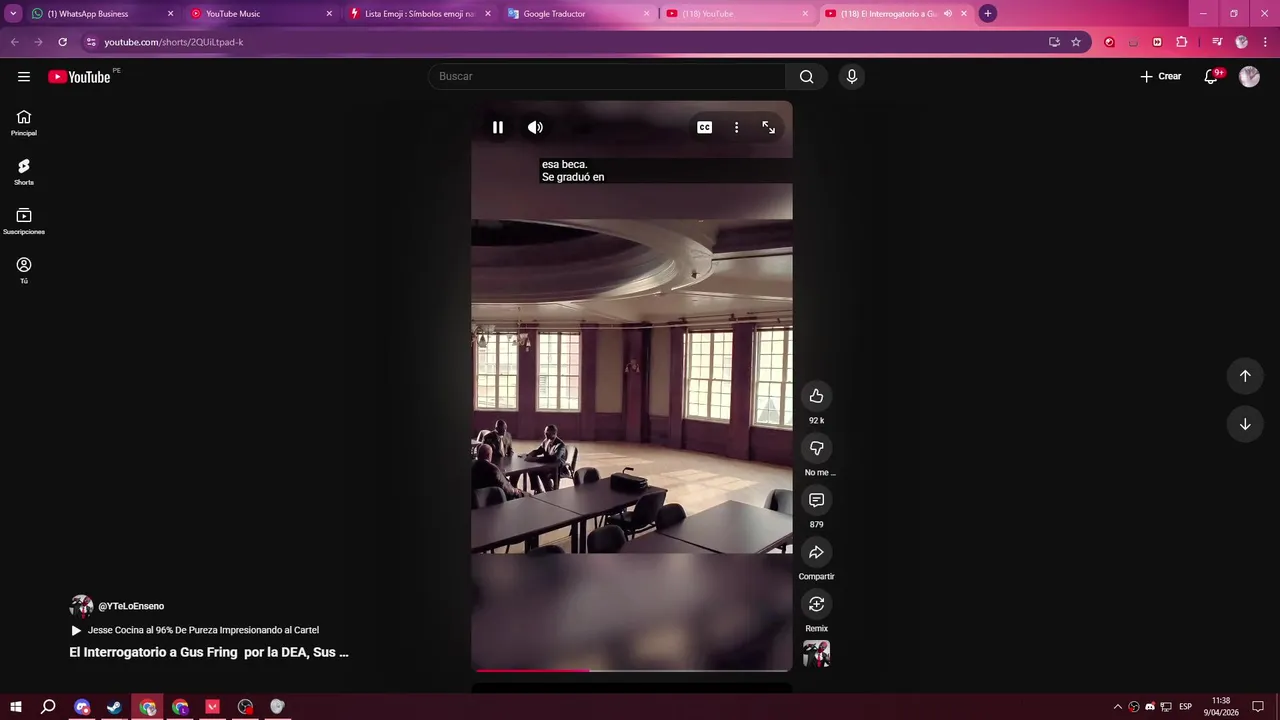Screen dimensions: 1280x720
Task: Open Shorts in the sidebar
Action: [24, 172]
